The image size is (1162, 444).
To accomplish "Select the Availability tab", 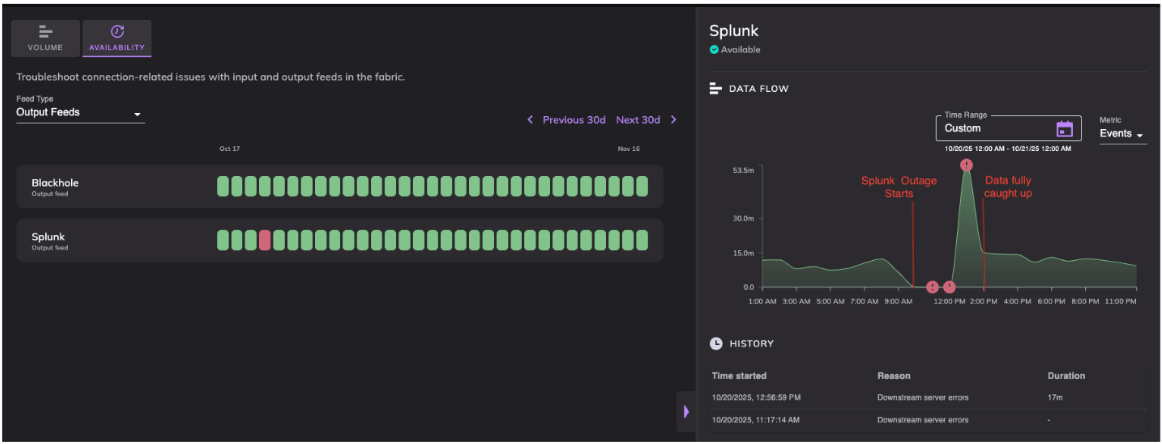I will (116, 39).
